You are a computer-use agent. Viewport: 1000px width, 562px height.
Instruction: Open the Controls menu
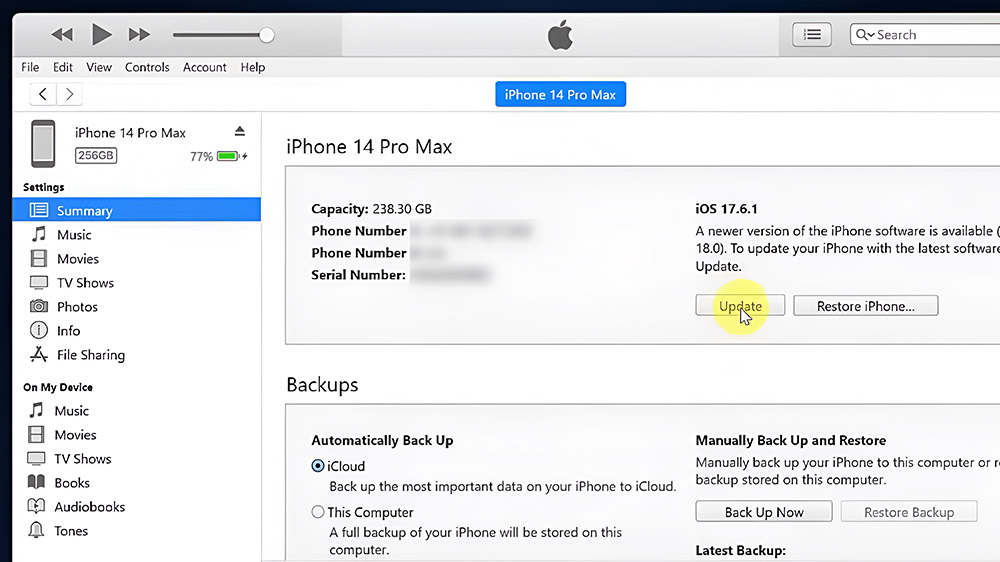click(x=147, y=67)
